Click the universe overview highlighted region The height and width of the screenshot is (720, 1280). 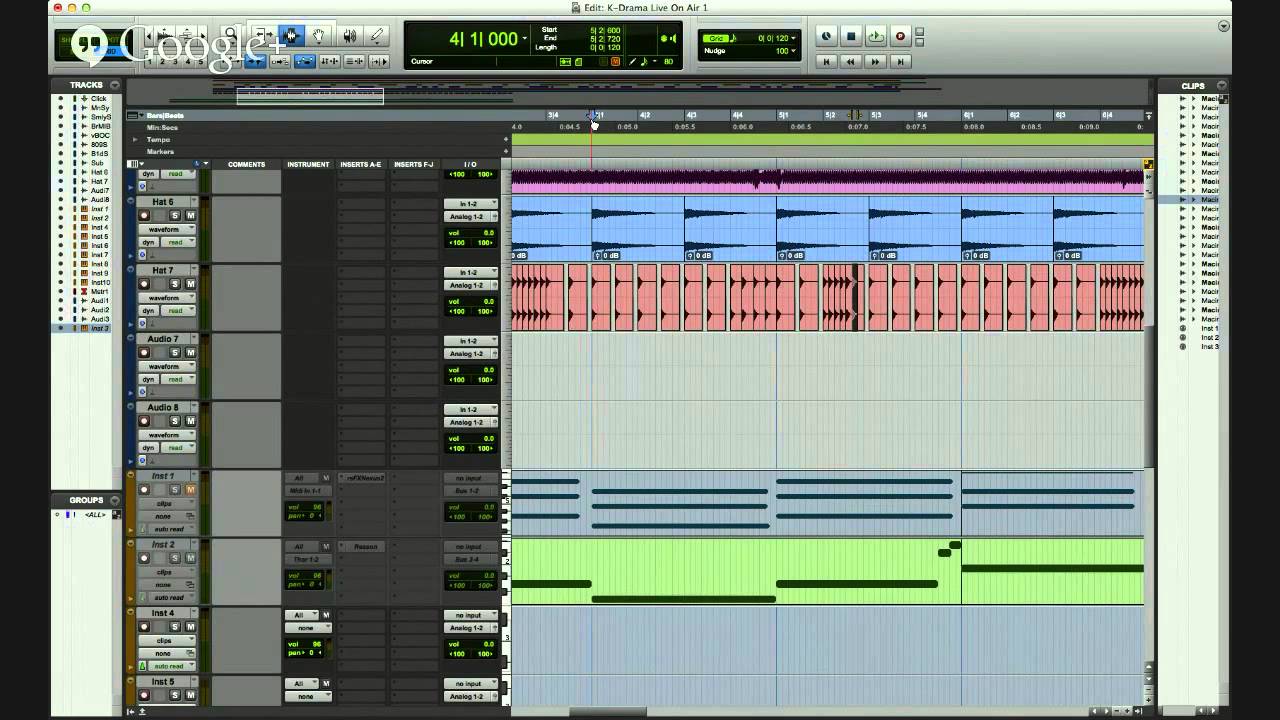310,96
